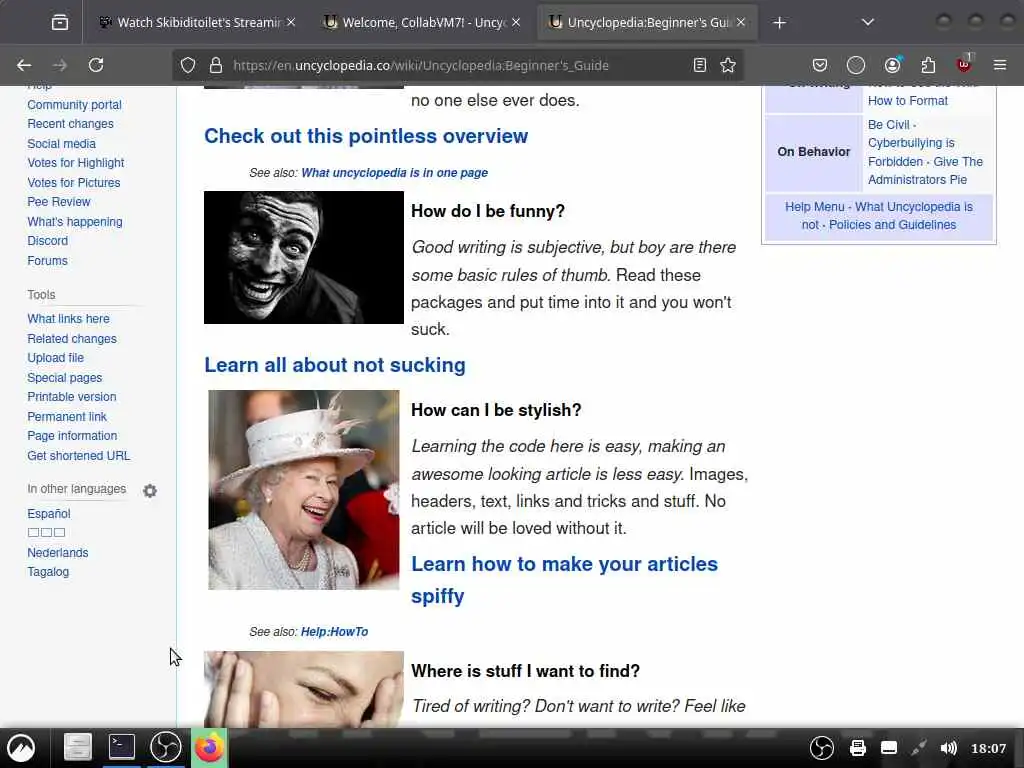Switch to Español language version
Screen dimensions: 1024x768
[49, 513]
